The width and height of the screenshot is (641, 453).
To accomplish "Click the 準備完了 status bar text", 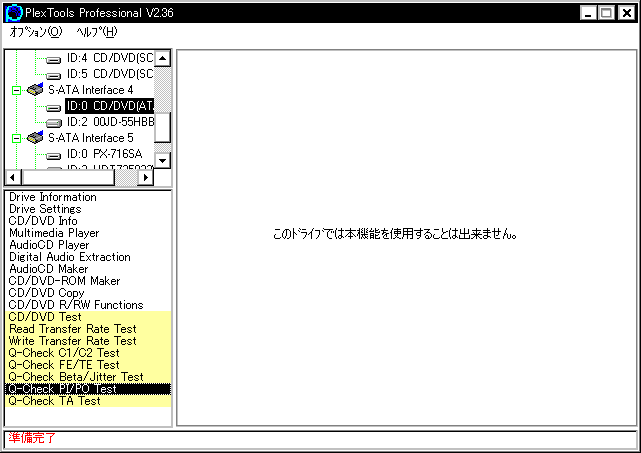I will [x=32, y=438].
